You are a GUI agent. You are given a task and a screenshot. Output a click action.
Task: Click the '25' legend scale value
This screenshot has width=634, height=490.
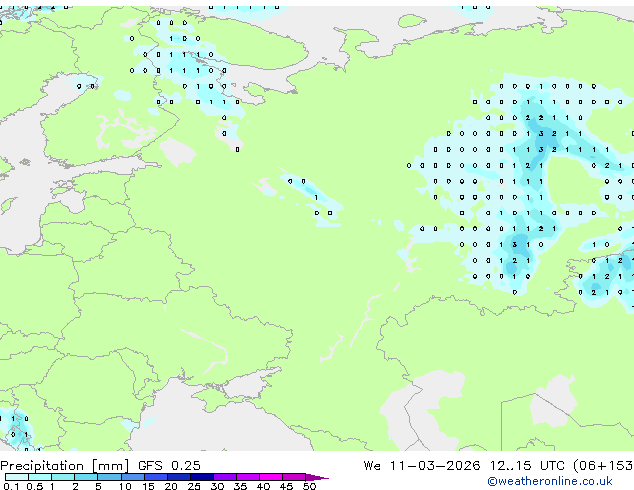(194, 486)
